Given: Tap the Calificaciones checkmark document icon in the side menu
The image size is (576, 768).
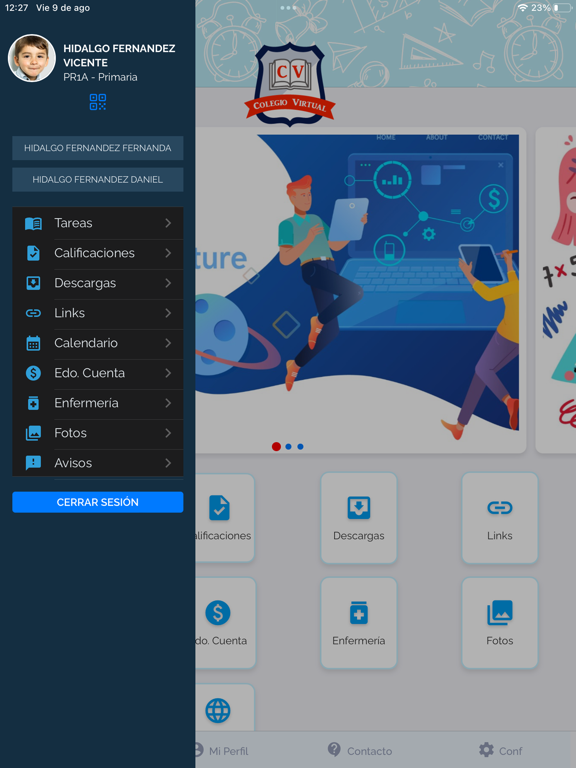Looking at the screenshot, I should [x=33, y=253].
